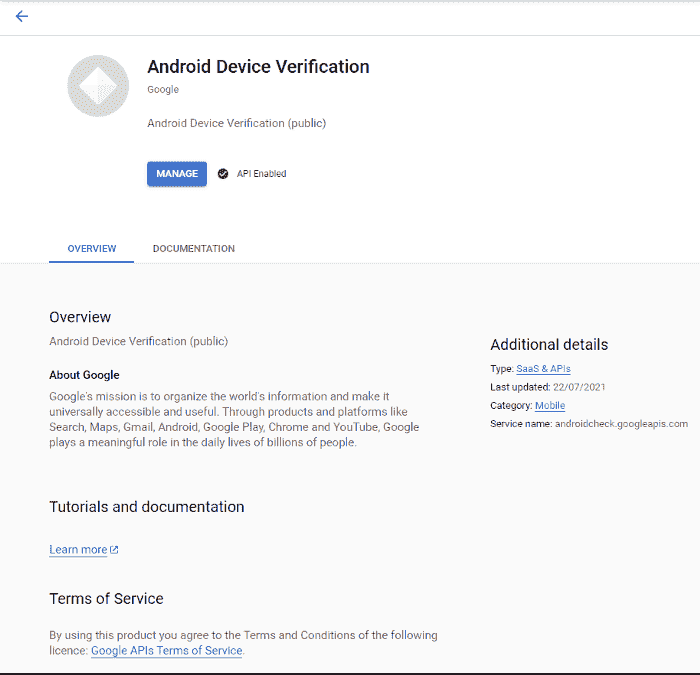Select the androidcheck.googleapis.com service name

[x=621, y=424]
